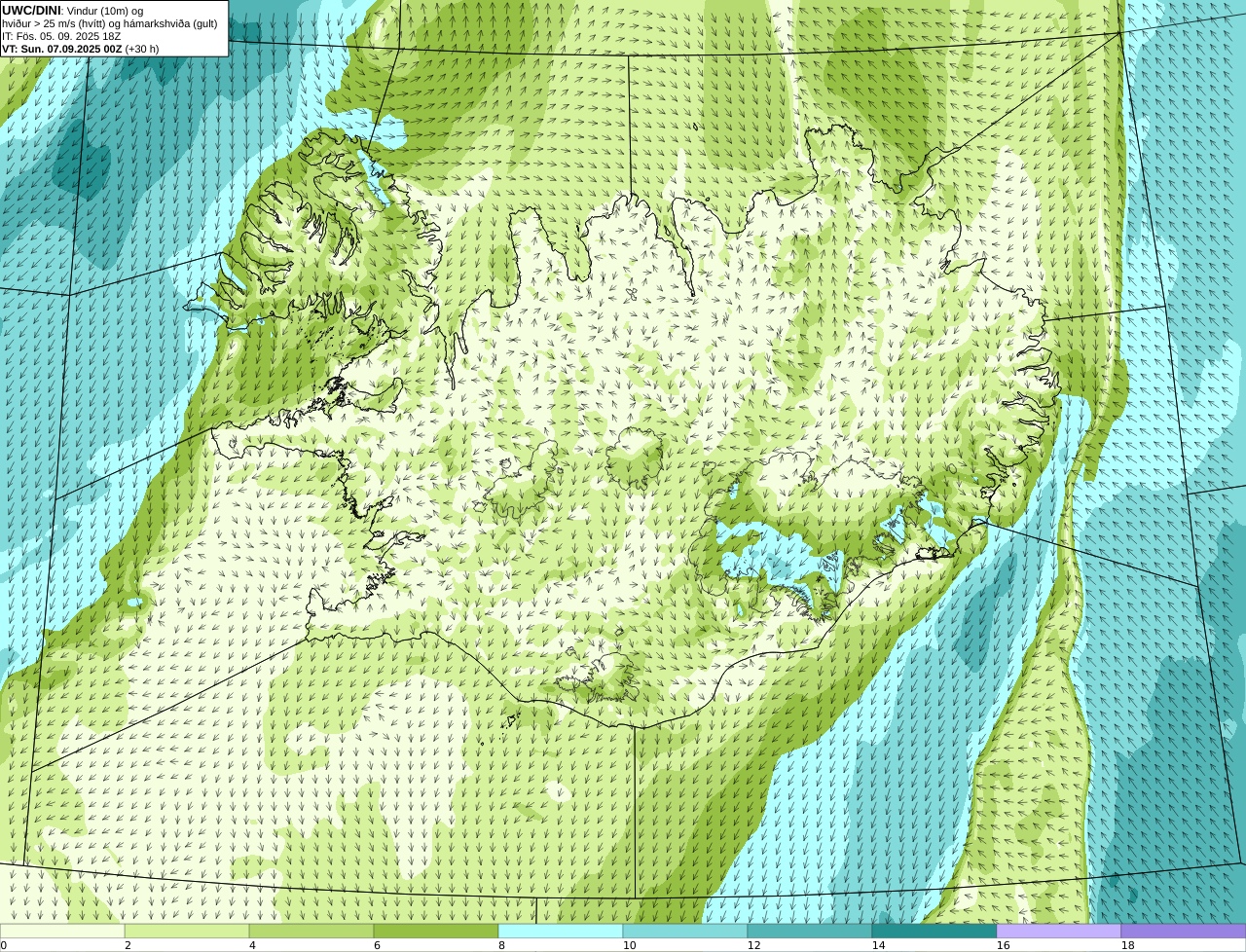
Task: Select the "hviður > 25 m/s (hvítt)" description line
Action: point(110,23)
